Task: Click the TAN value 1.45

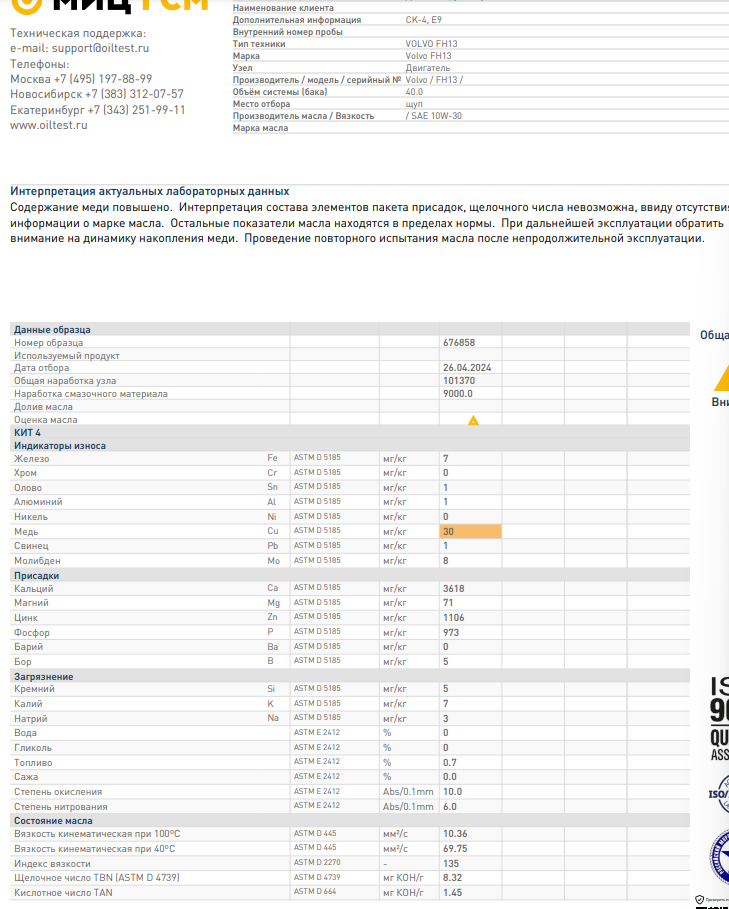Action: [453, 893]
